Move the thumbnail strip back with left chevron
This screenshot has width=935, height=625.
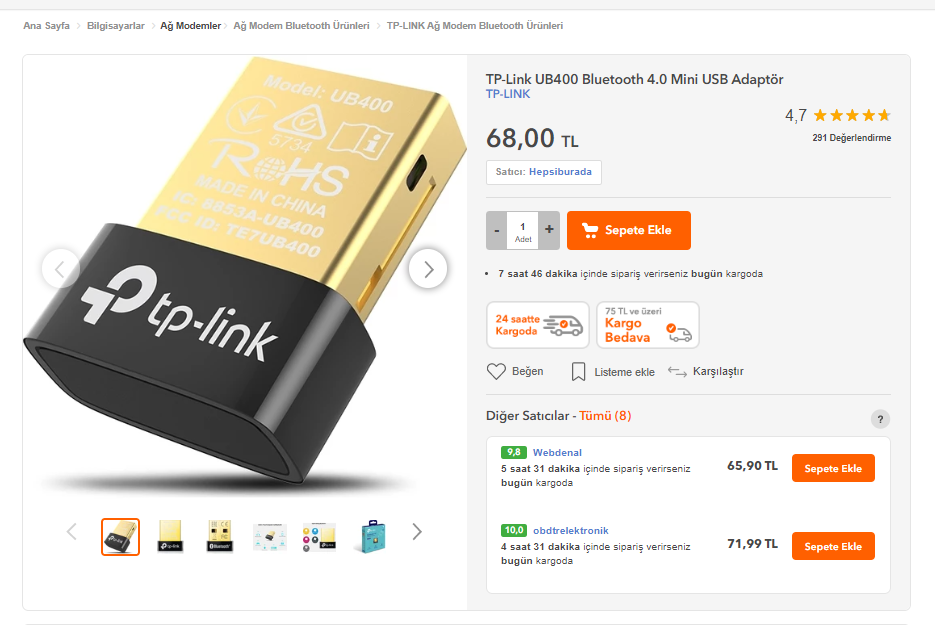(72, 531)
